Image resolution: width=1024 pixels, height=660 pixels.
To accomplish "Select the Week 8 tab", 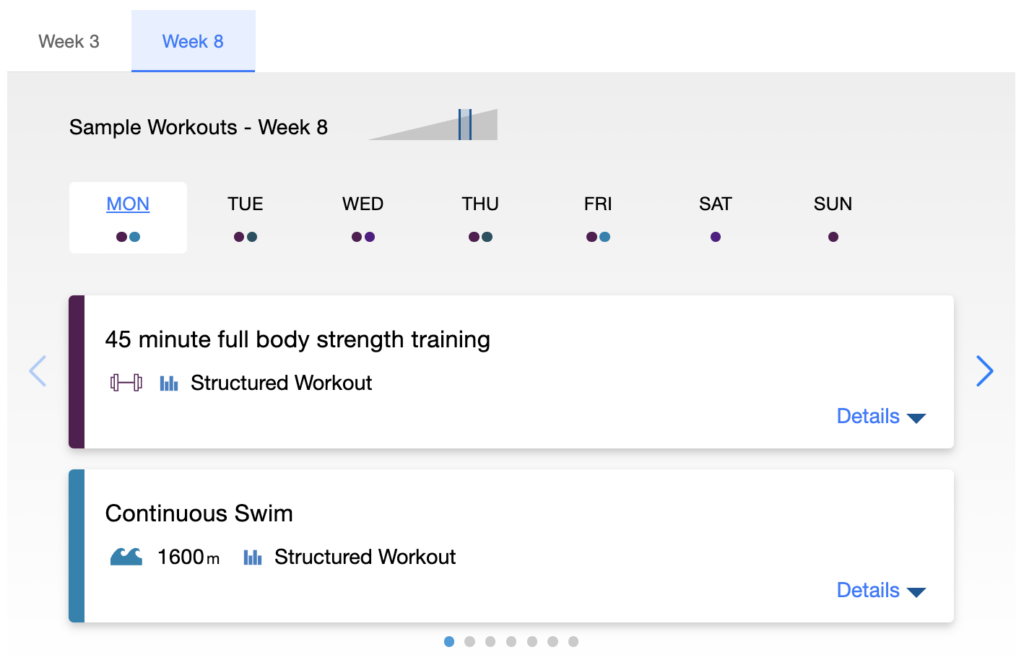I will point(193,42).
